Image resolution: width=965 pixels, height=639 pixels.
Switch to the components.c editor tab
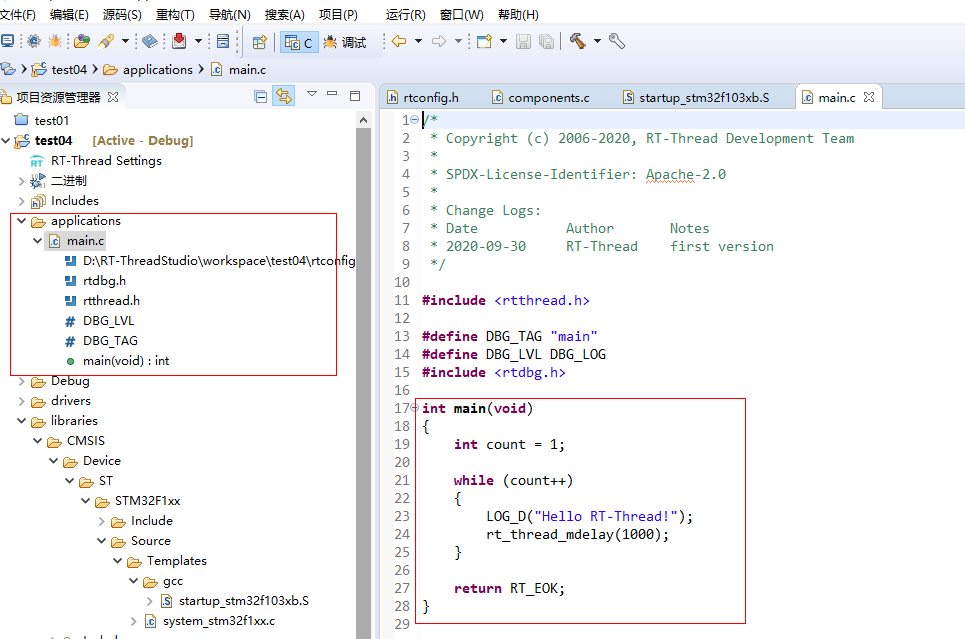[x=540, y=98]
